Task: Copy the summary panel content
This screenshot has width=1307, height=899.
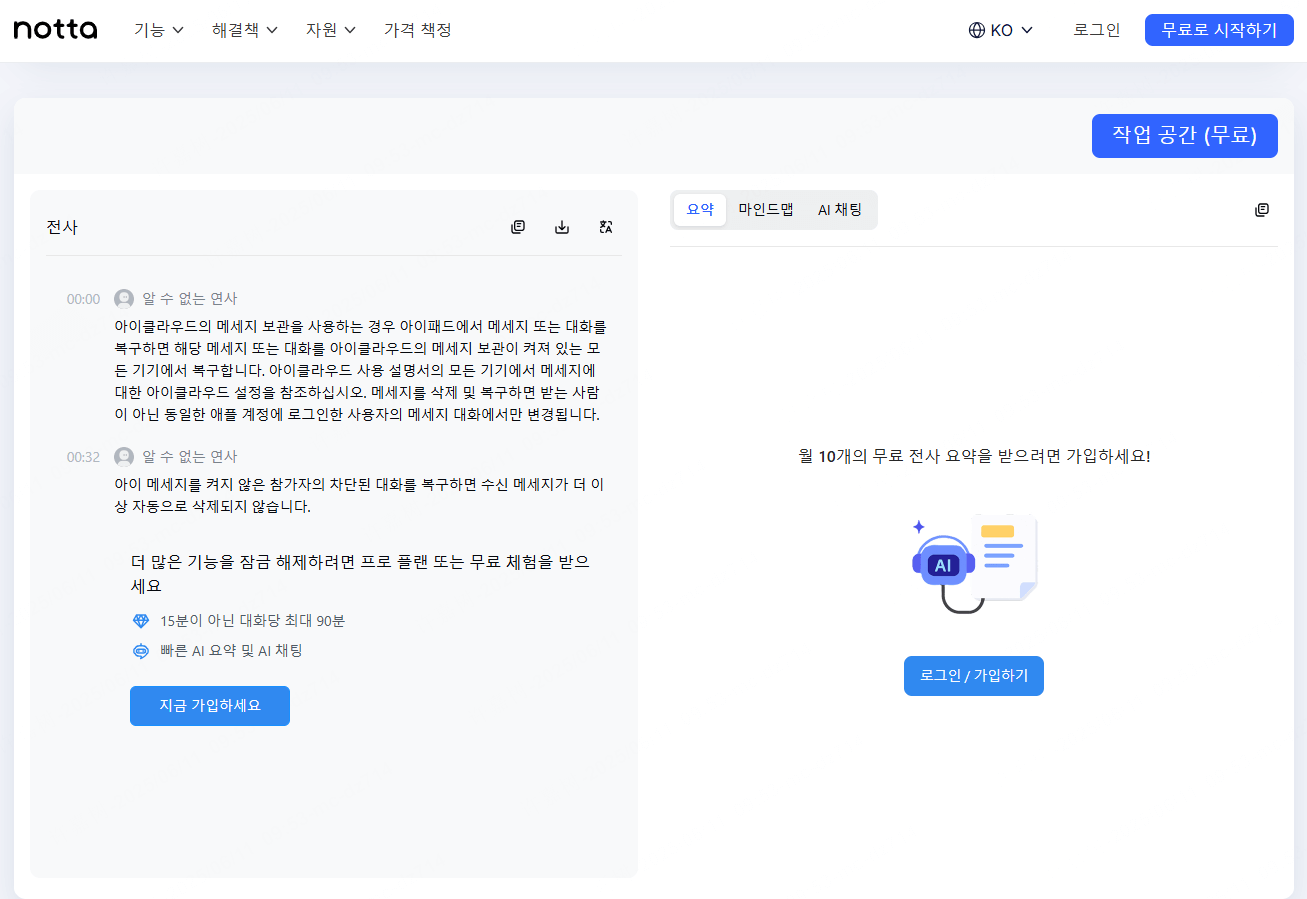Action: pos(1261,209)
